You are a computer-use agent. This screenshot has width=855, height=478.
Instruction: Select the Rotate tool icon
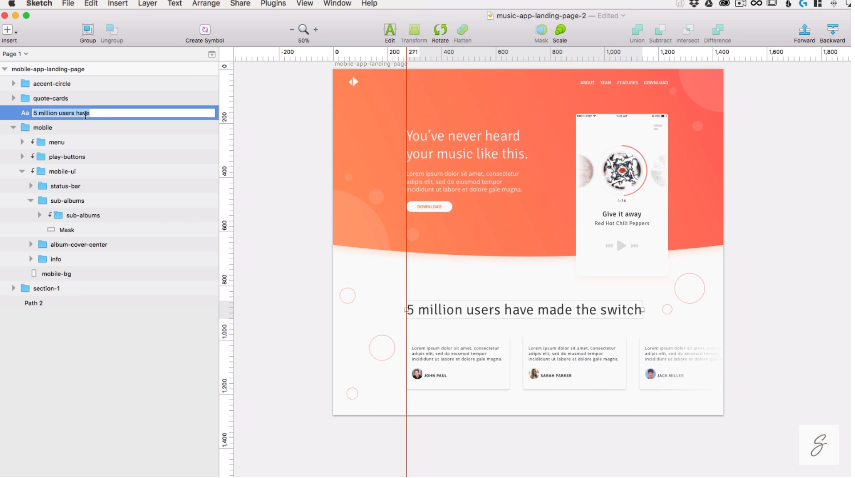coord(440,29)
